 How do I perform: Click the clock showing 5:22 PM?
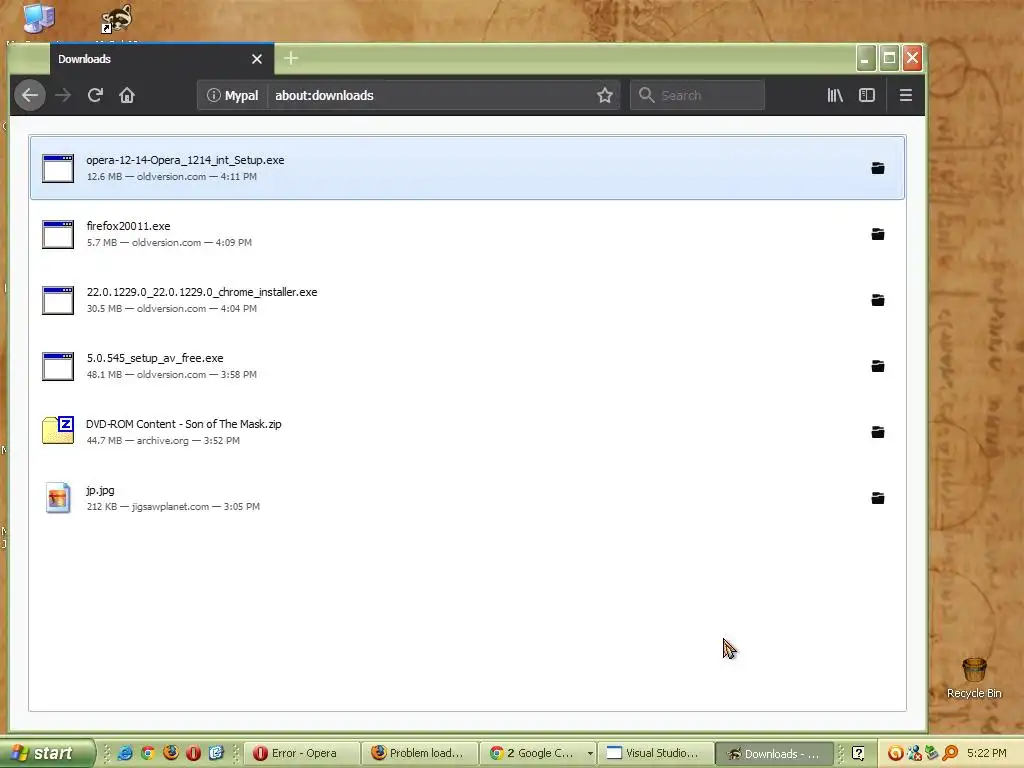(x=987, y=753)
